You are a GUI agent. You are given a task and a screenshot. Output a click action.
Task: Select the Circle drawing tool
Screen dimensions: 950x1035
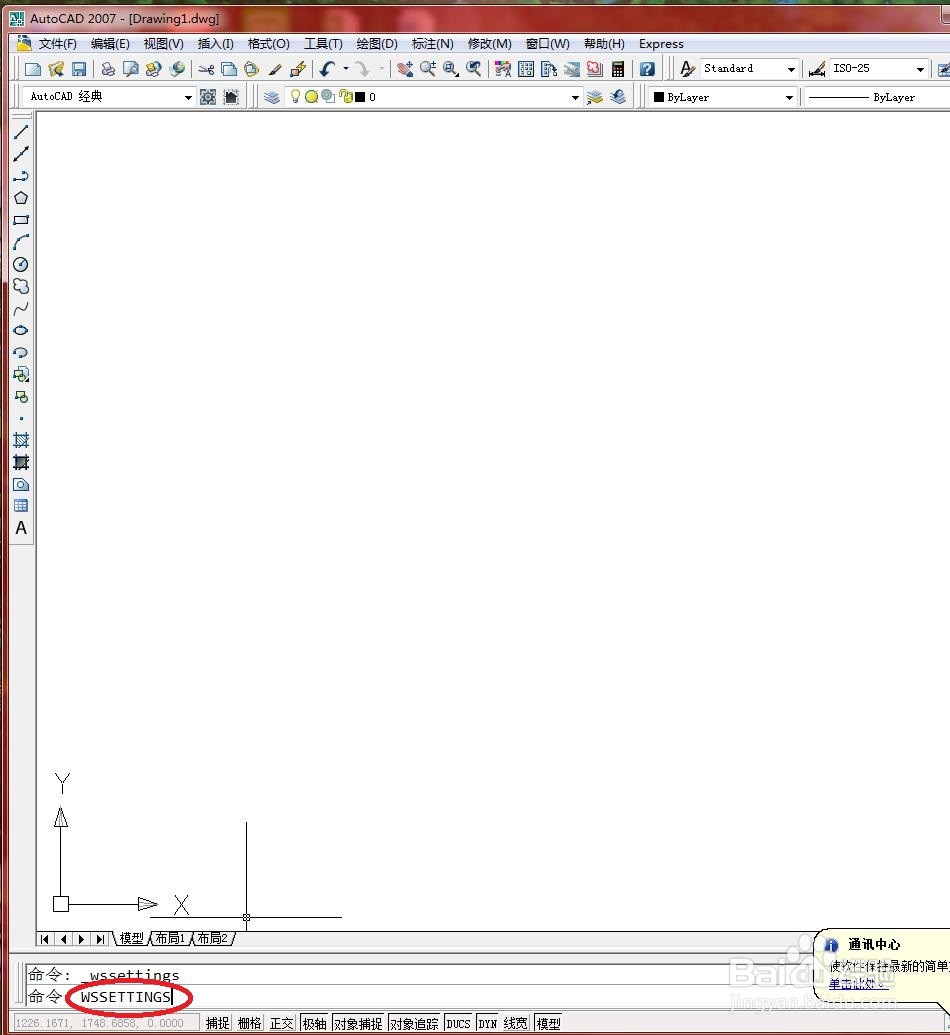(x=21, y=265)
